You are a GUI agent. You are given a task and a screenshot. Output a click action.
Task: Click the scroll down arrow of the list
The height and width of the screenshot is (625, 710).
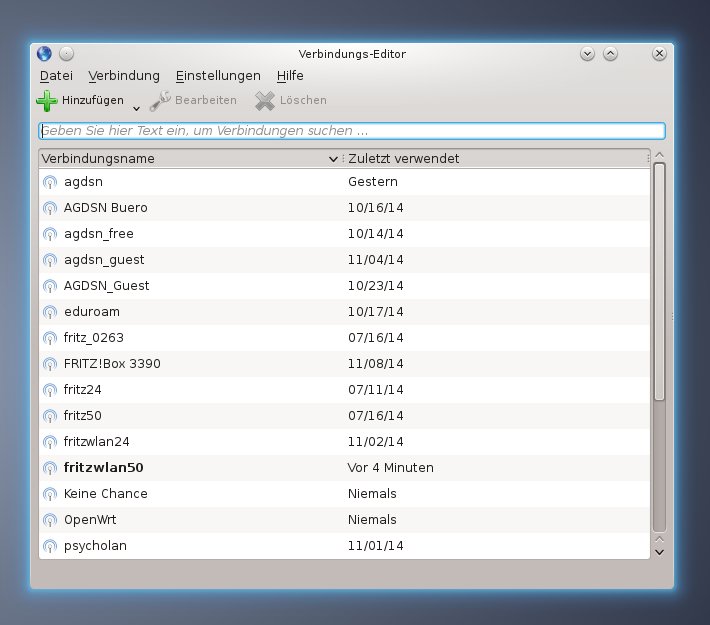click(x=658, y=551)
